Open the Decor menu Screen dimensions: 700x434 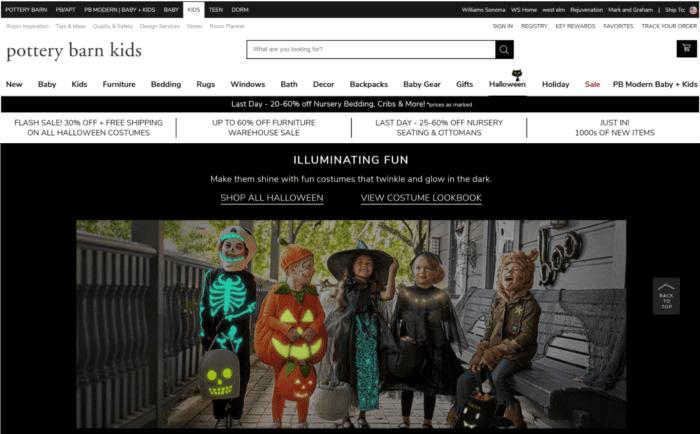[x=324, y=84]
